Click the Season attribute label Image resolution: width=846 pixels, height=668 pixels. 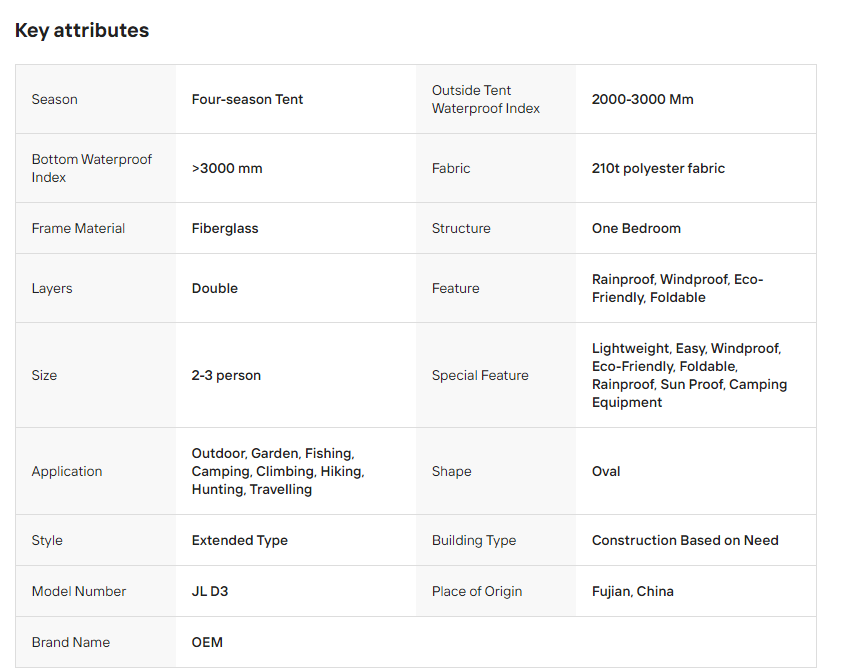(x=54, y=99)
